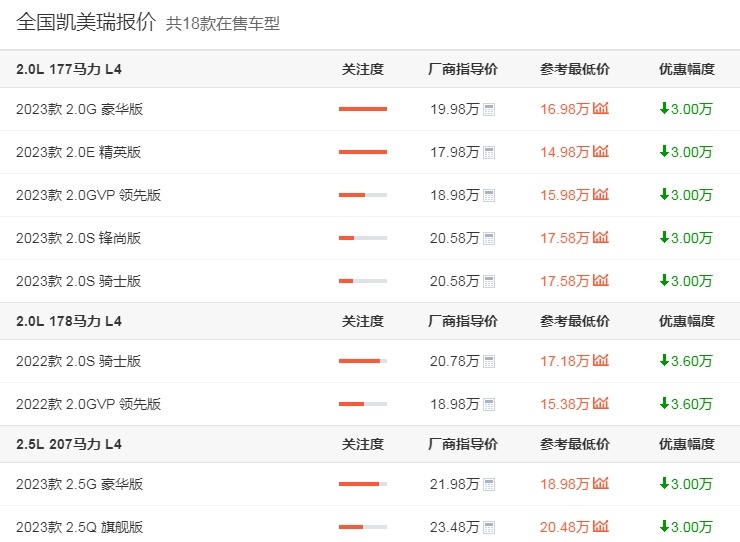Click the attention bar for 2023款 2.0G 豪华版

362,109
